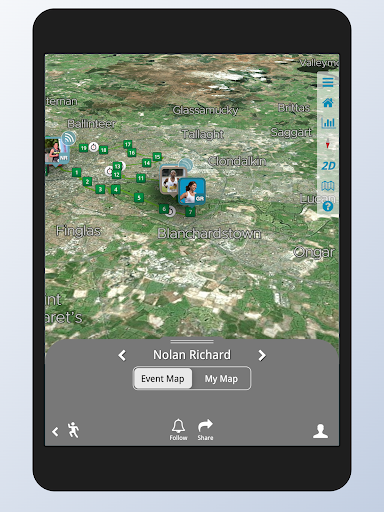Tap mile marker 6 on course
The image size is (384, 512).
[164, 209]
